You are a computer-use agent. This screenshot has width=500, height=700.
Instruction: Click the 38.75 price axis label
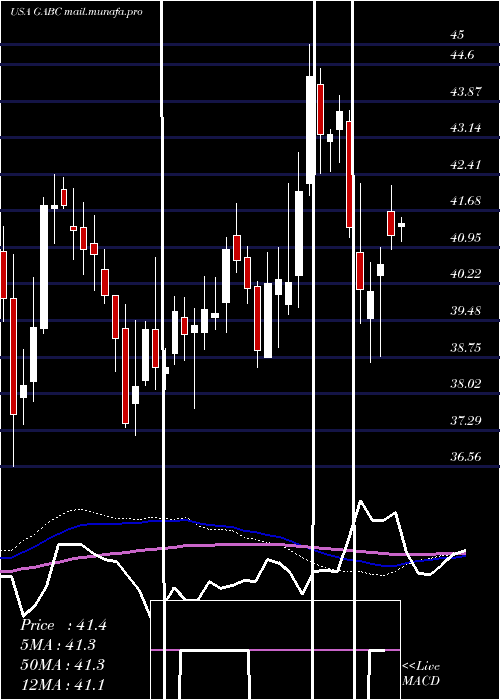[466, 347]
